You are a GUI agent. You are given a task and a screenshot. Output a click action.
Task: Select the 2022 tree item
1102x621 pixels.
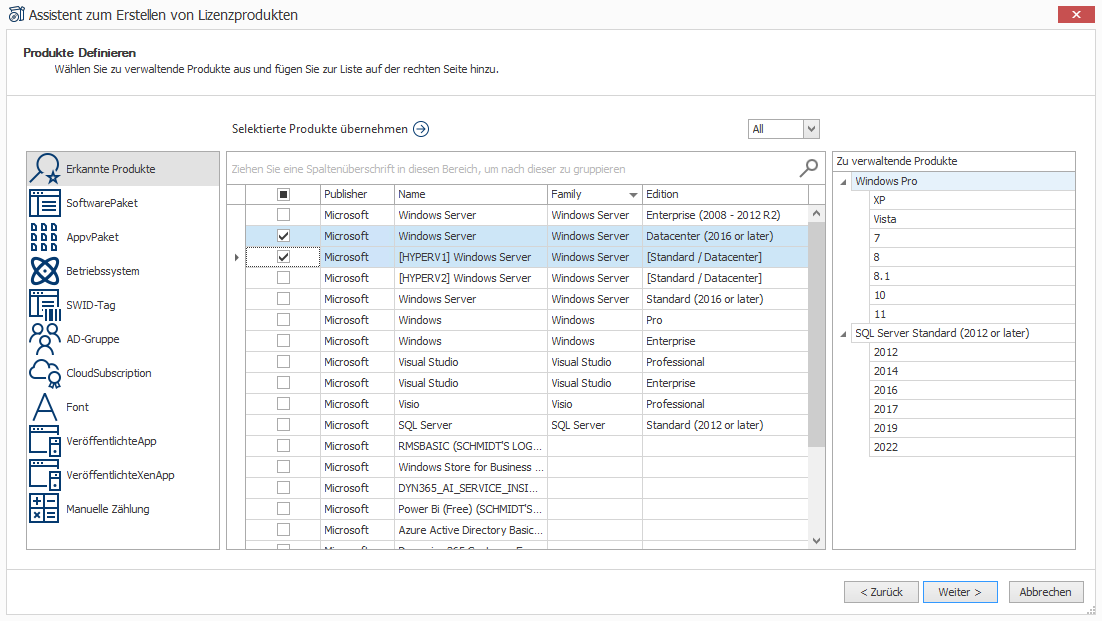pos(972,447)
